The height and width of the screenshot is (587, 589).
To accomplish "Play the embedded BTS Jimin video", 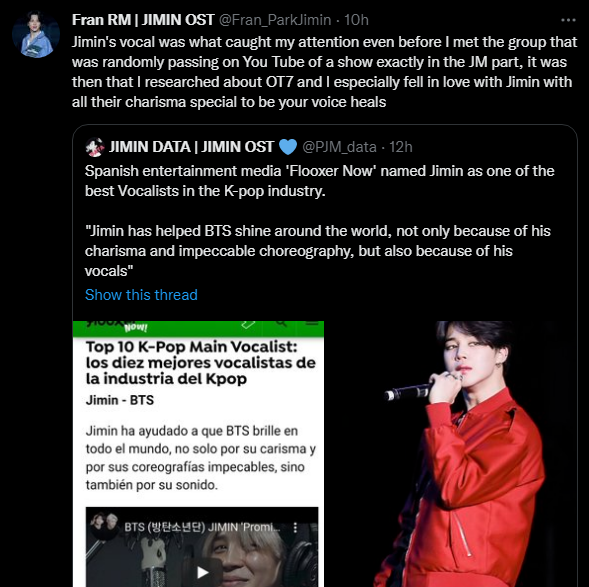I will pyautogui.click(x=203, y=572).
